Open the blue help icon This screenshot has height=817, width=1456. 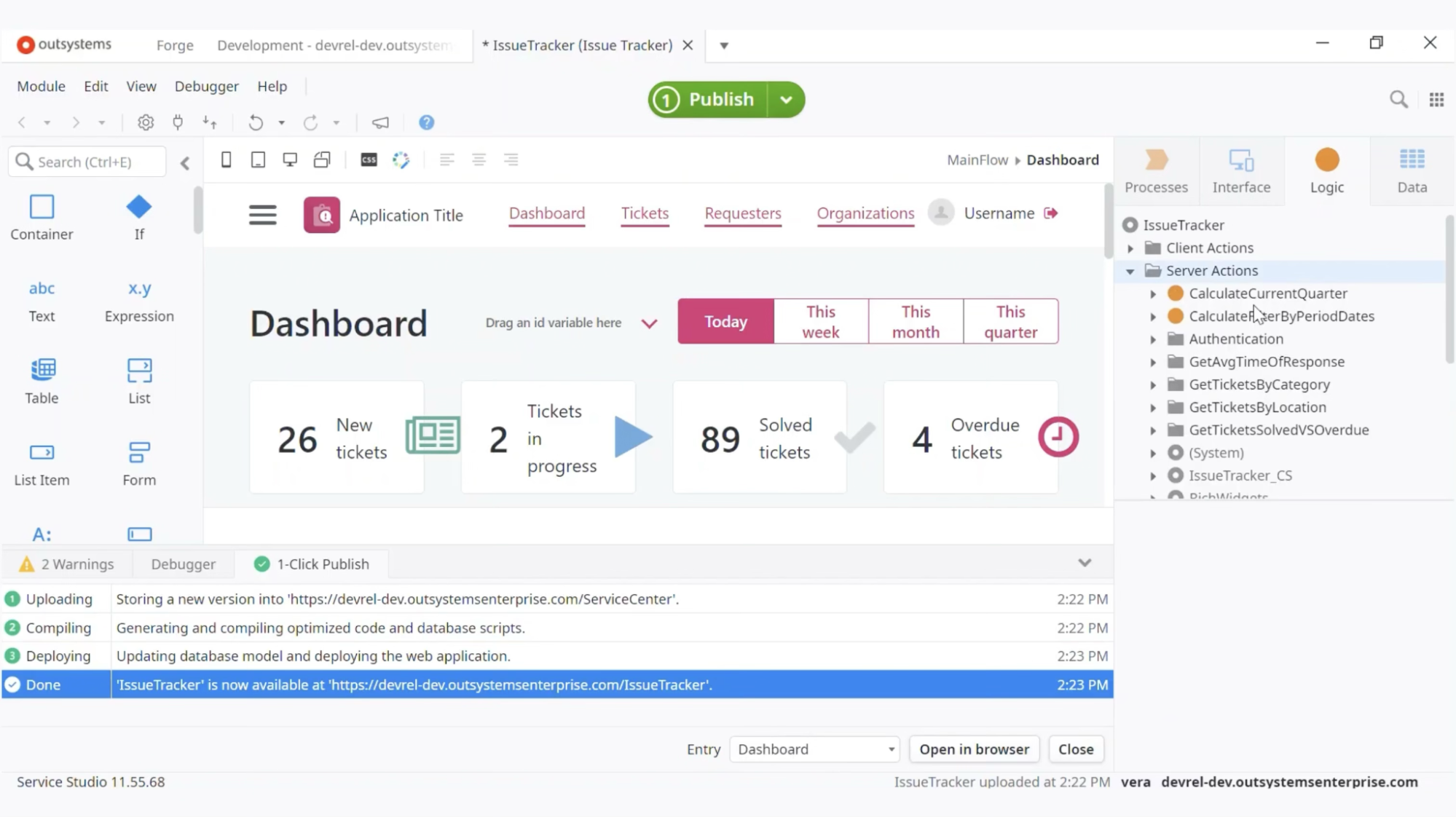coord(427,122)
